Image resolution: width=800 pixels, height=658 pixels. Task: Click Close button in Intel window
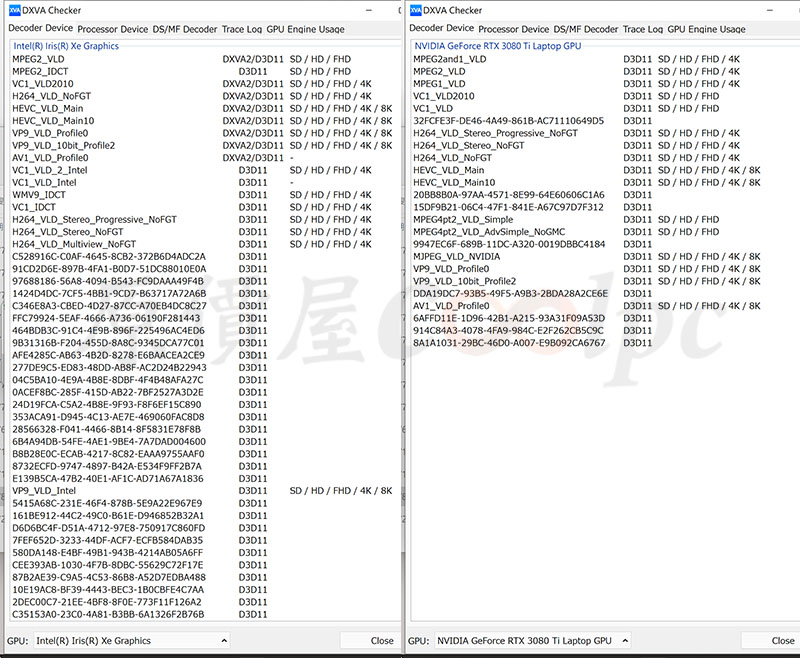point(371,641)
